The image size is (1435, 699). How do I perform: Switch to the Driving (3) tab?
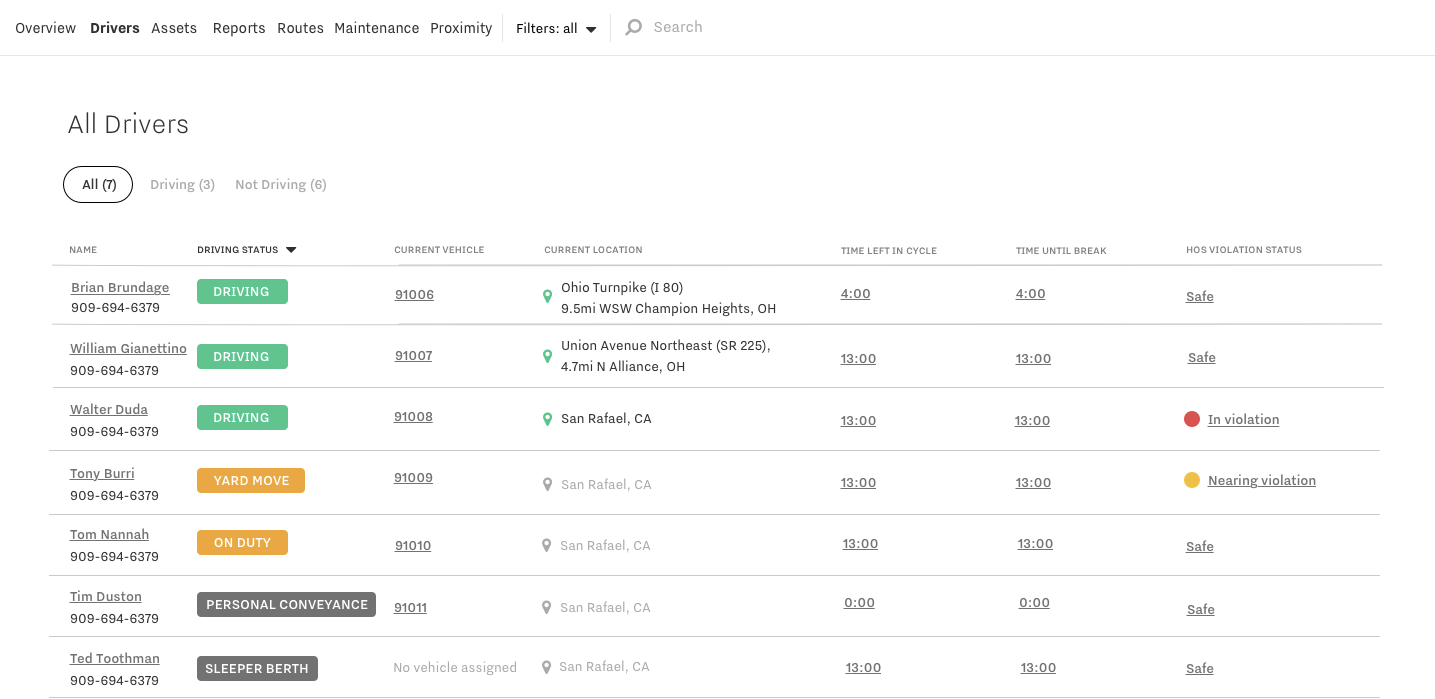[x=183, y=184]
